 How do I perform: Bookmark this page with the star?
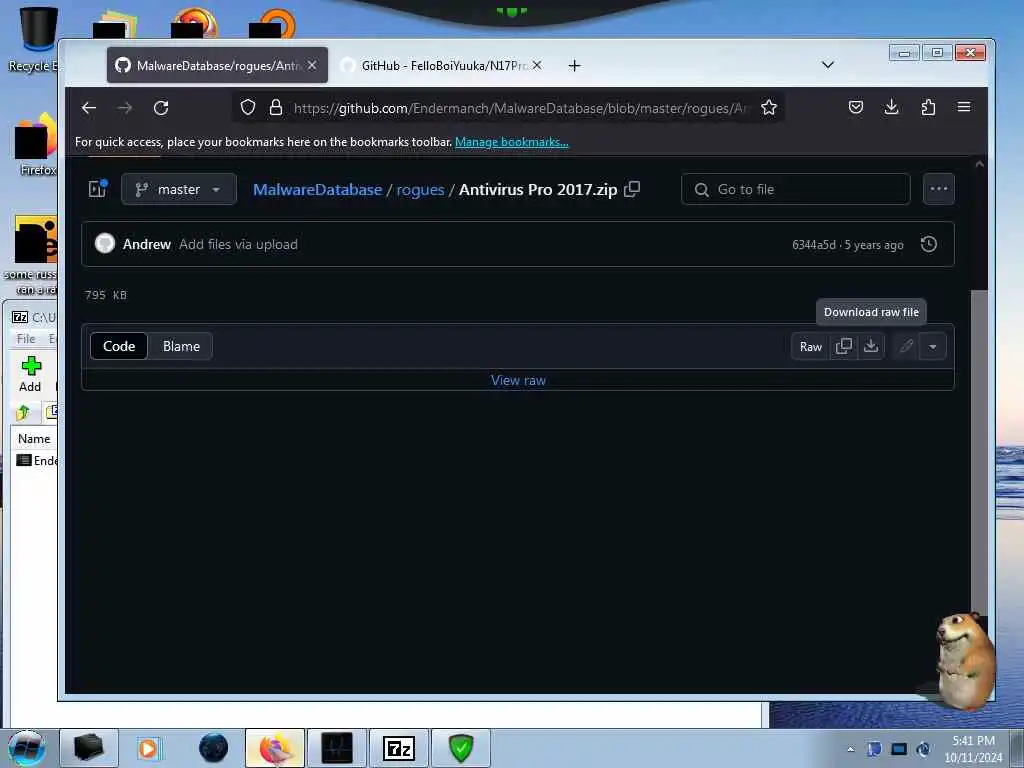point(769,108)
